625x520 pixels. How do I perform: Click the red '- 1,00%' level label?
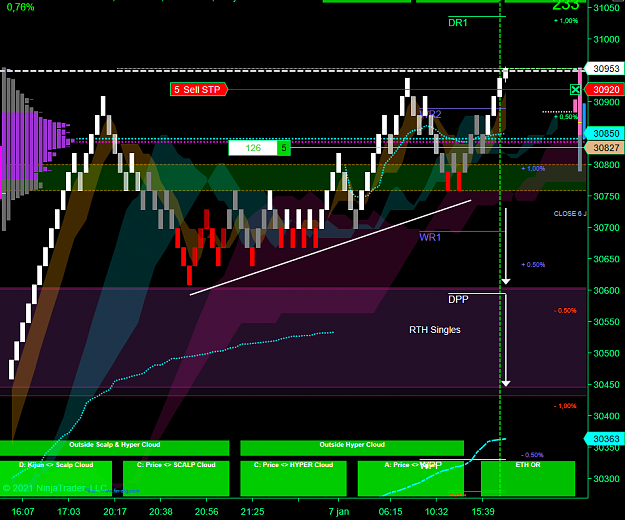[565, 406]
